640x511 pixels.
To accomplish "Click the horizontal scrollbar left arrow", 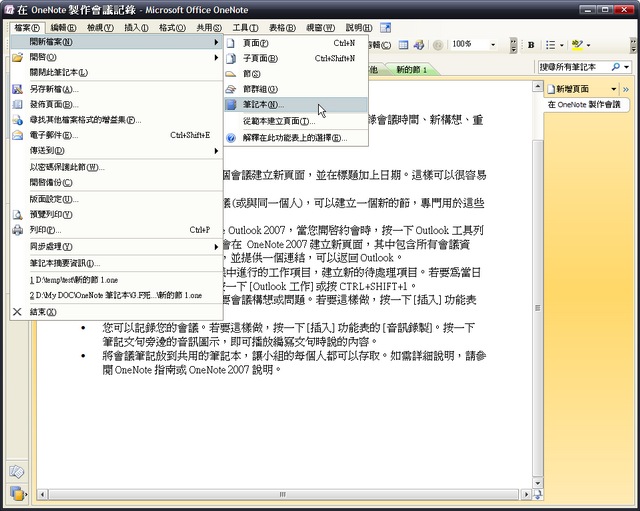I will (x=42, y=494).
